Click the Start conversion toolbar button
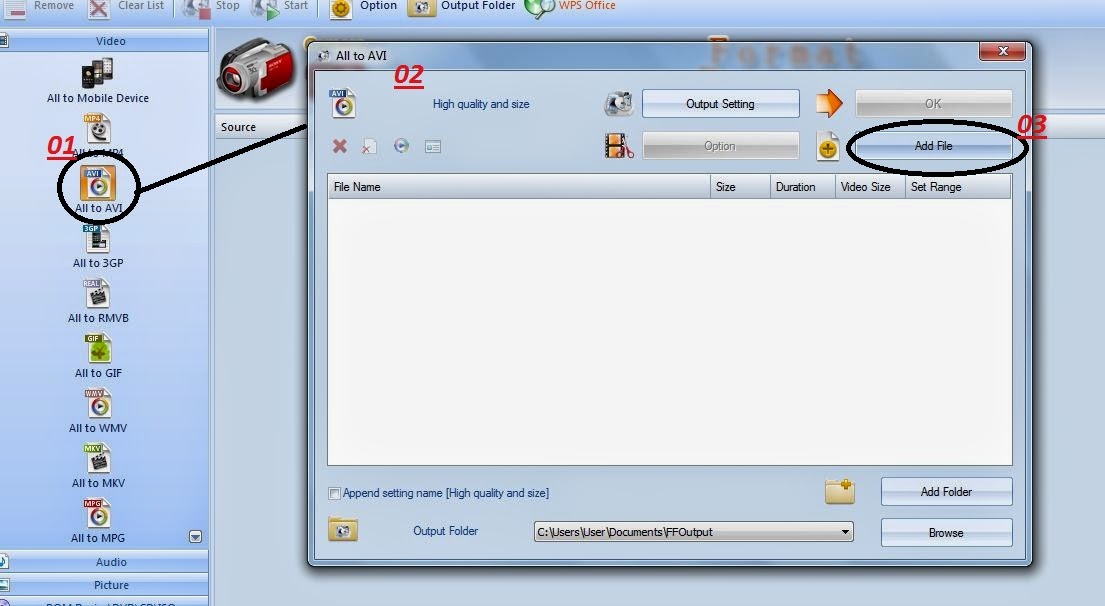The image size is (1105, 606). [280, 7]
